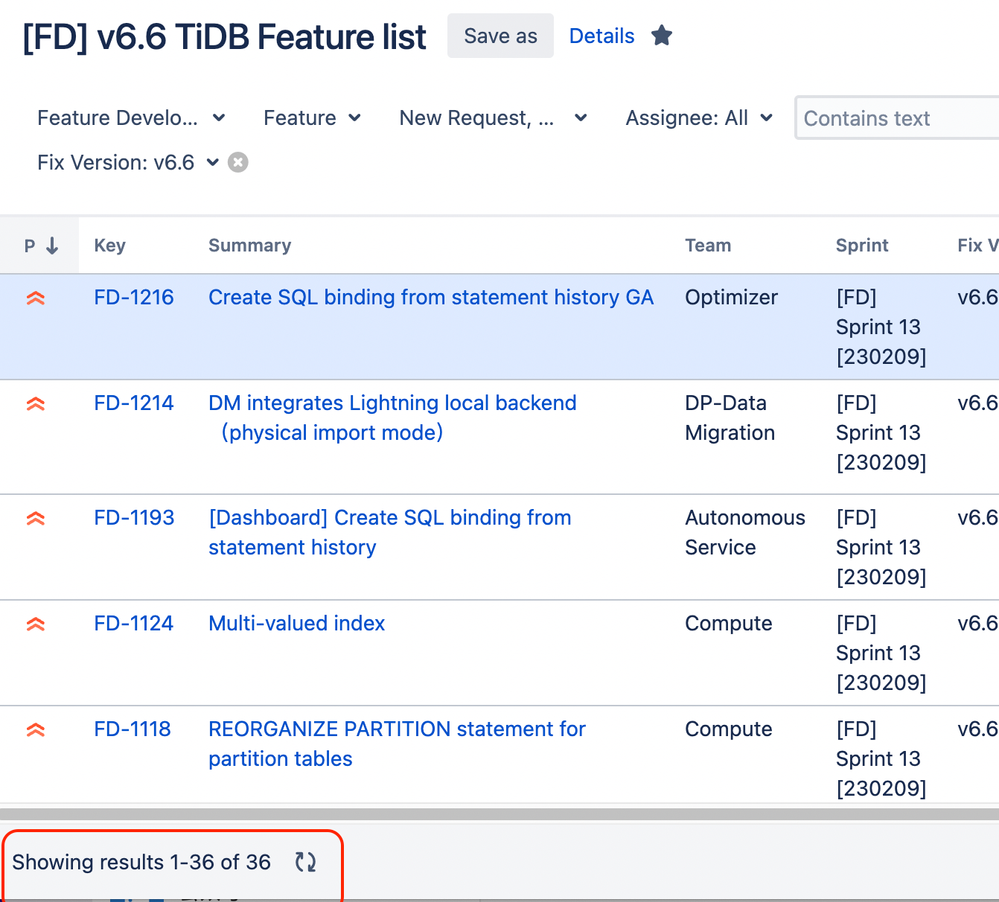Open 'REORGANIZE PARTITION statement' summary link
999x902 pixels.
(x=397, y=744)
